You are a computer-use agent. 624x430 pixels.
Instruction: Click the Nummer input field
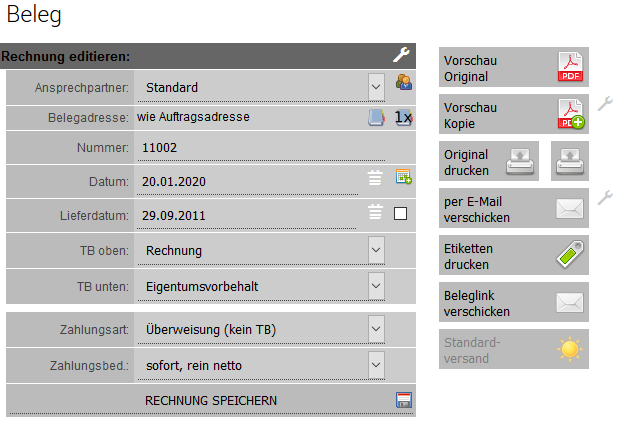click(x=250, y=148)
